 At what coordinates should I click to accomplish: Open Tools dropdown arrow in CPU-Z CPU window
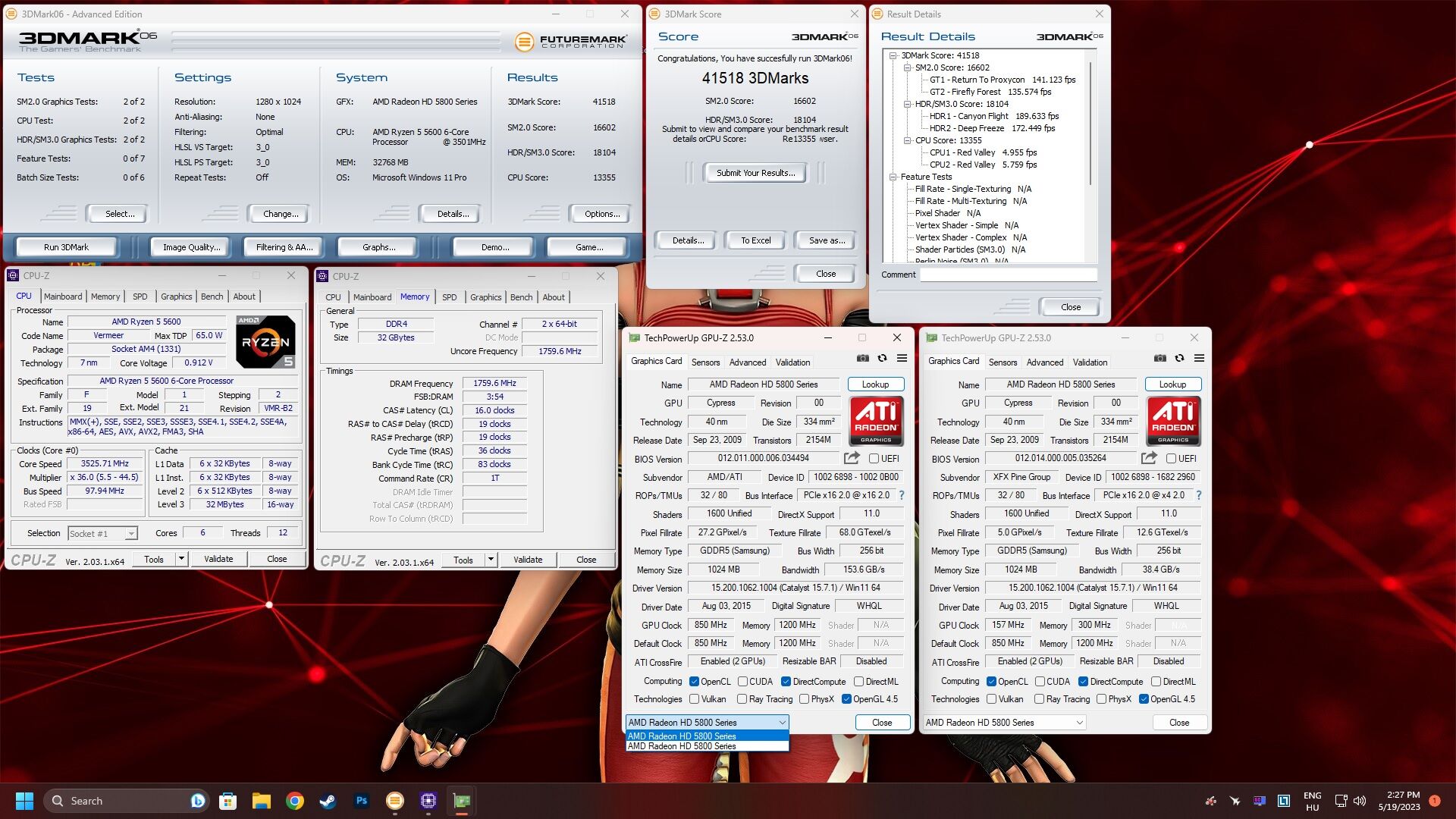coord(181,559)
